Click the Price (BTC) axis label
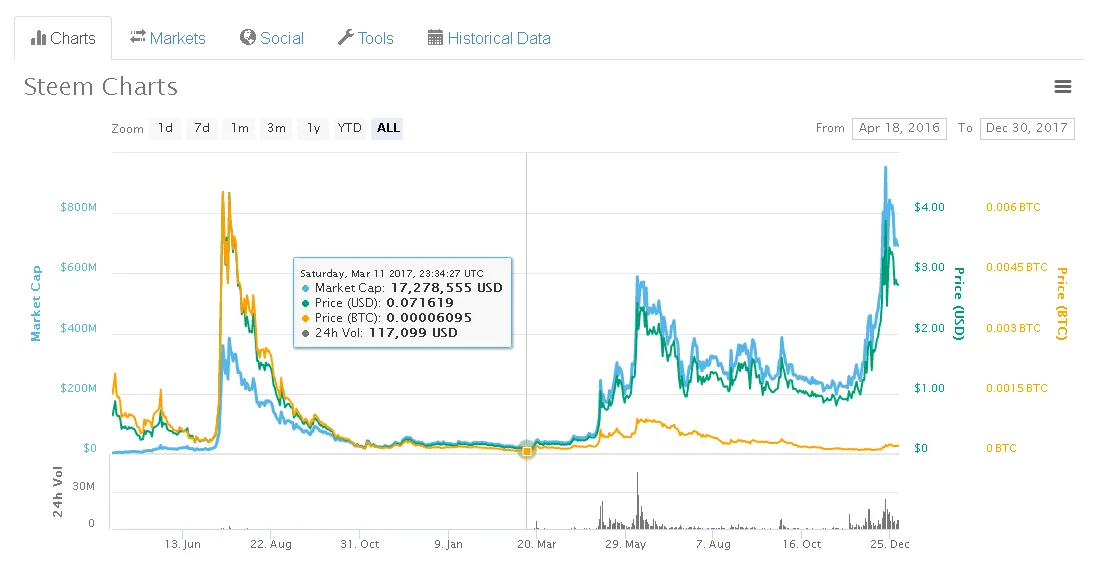Screen dimensions: 1113x575 click(x=1061, y=304)
